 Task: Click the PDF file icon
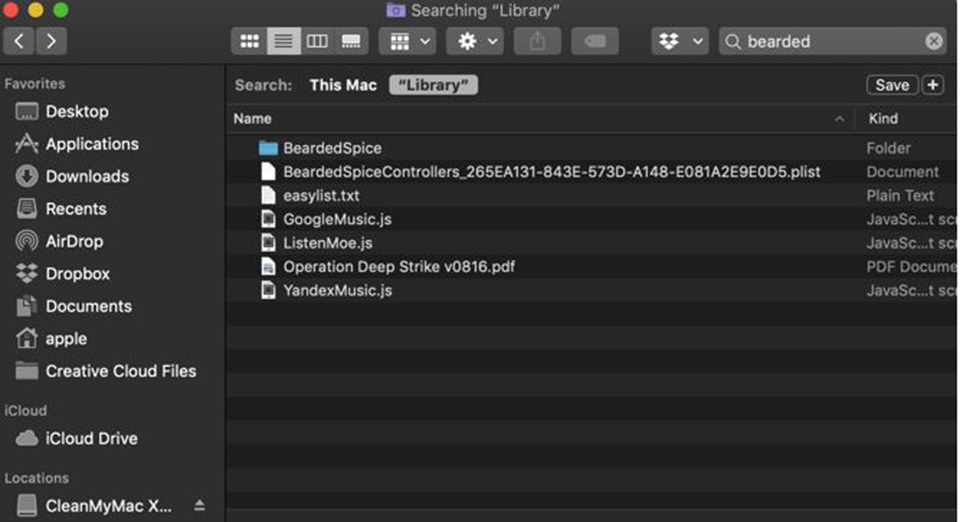(x=268, y=266)
